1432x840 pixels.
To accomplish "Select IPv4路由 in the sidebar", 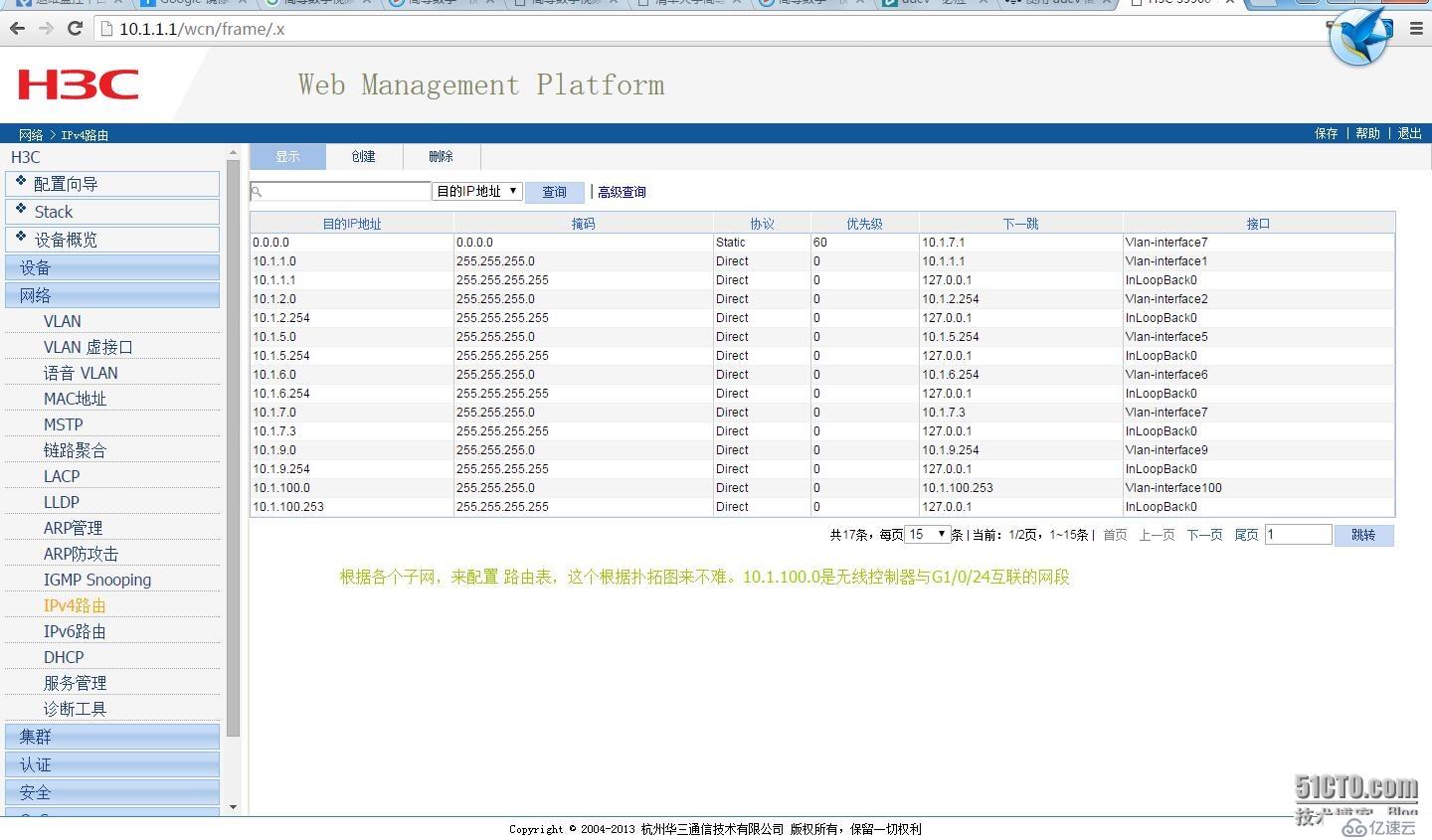I will [75, 605].
